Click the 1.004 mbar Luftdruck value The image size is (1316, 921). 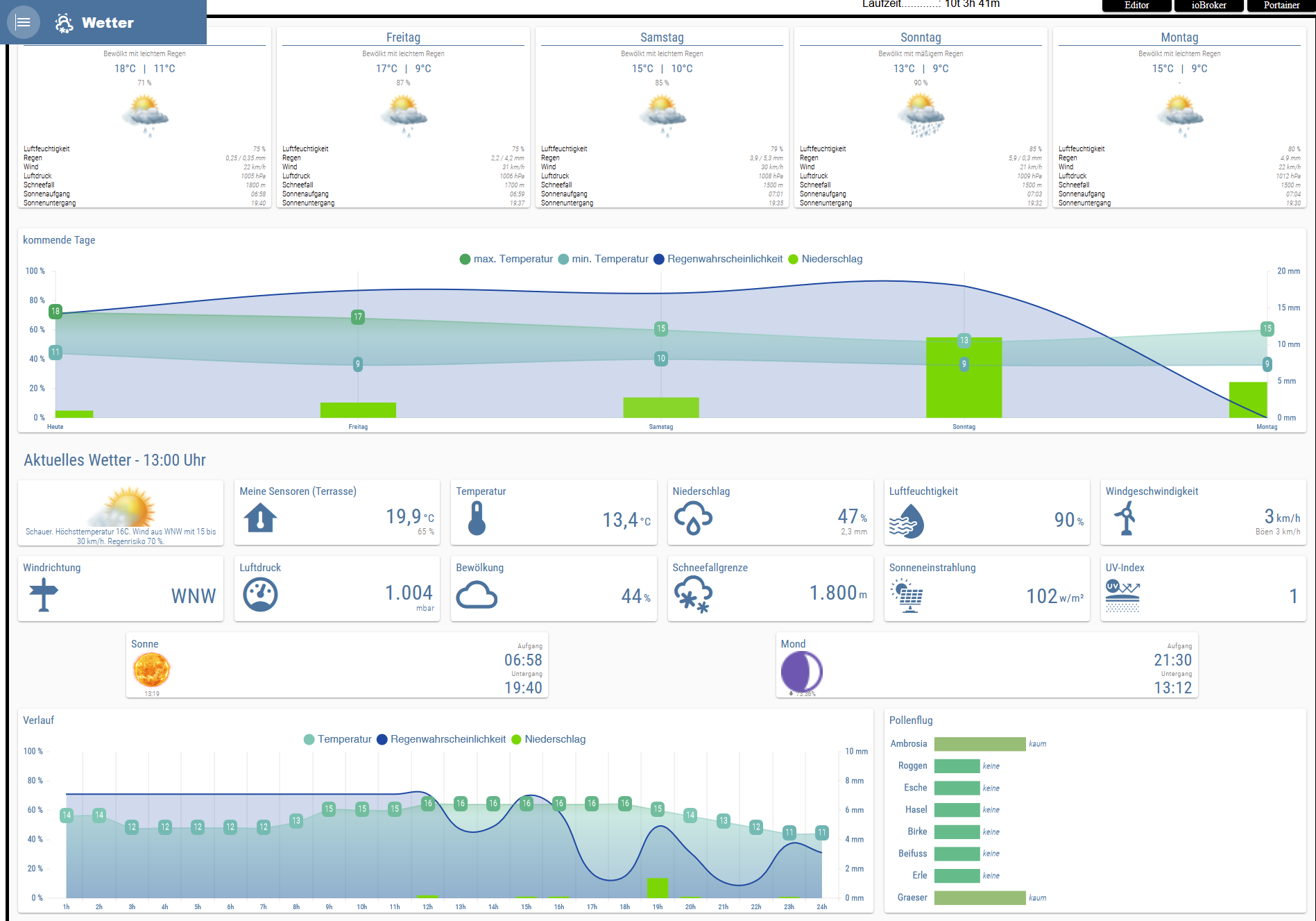[409, 593]
